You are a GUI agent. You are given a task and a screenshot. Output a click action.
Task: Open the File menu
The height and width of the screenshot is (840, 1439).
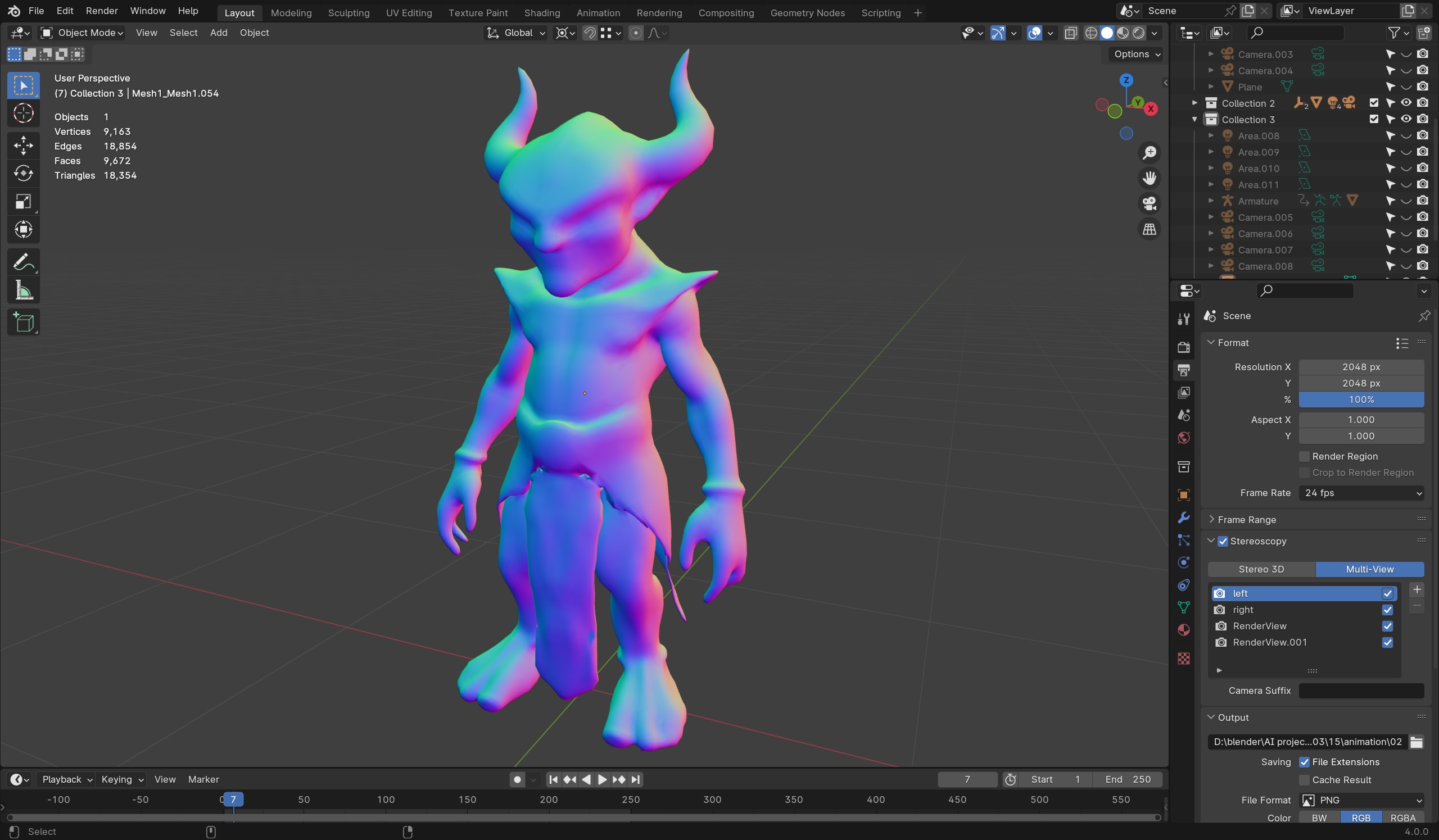coord(36,11)
